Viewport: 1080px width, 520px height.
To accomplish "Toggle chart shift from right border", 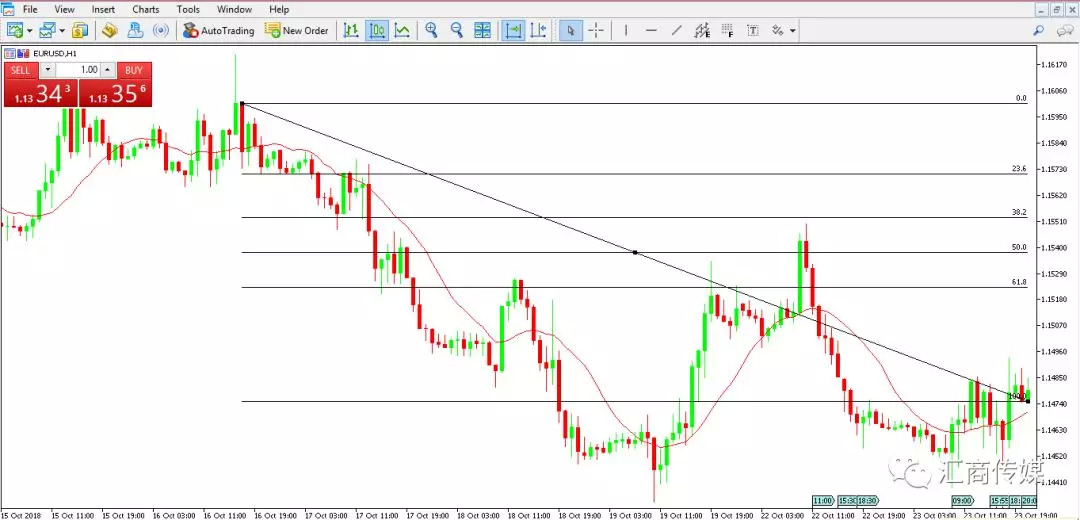I will coord(539,30).
